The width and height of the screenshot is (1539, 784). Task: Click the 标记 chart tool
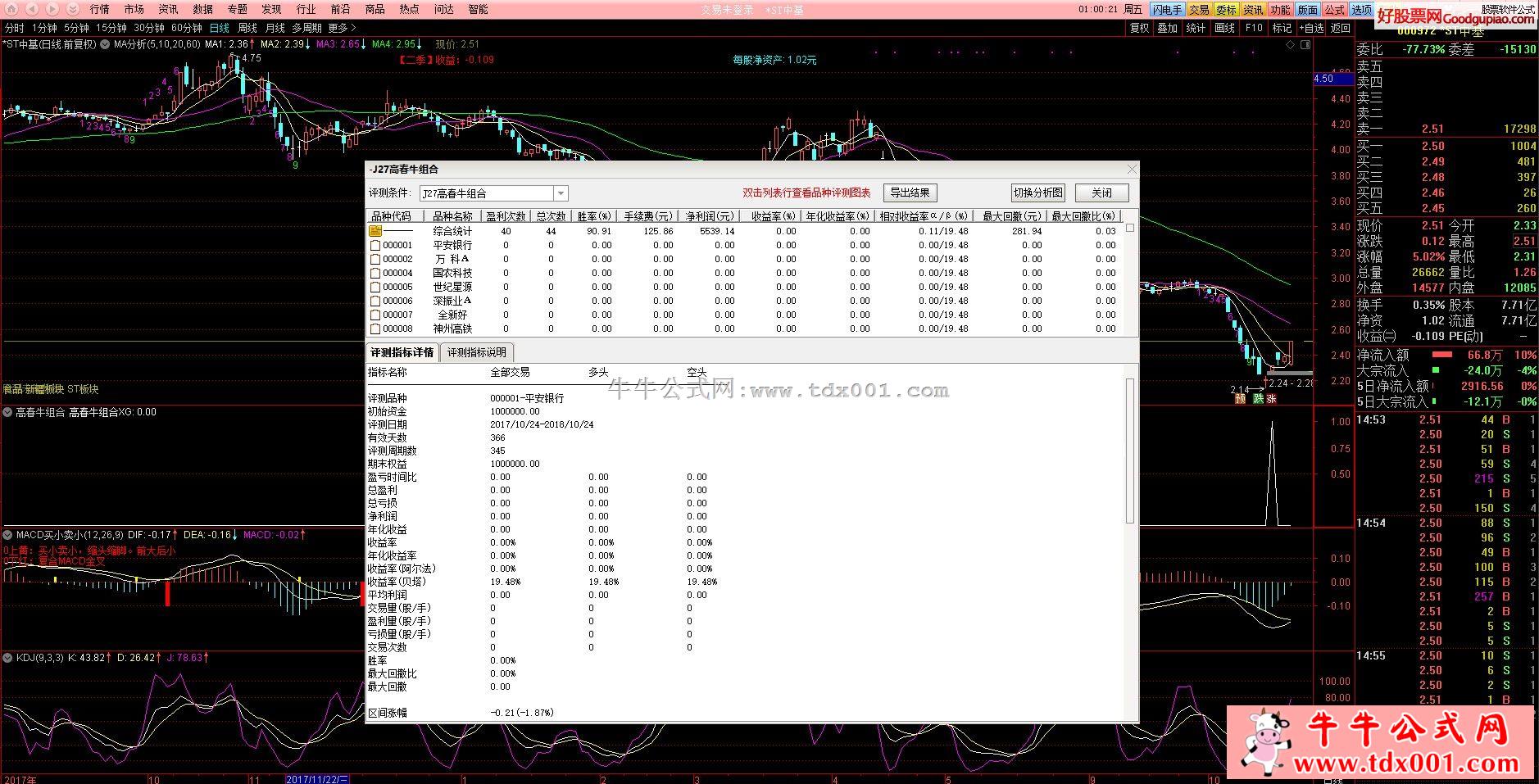tap(1282, 28)
